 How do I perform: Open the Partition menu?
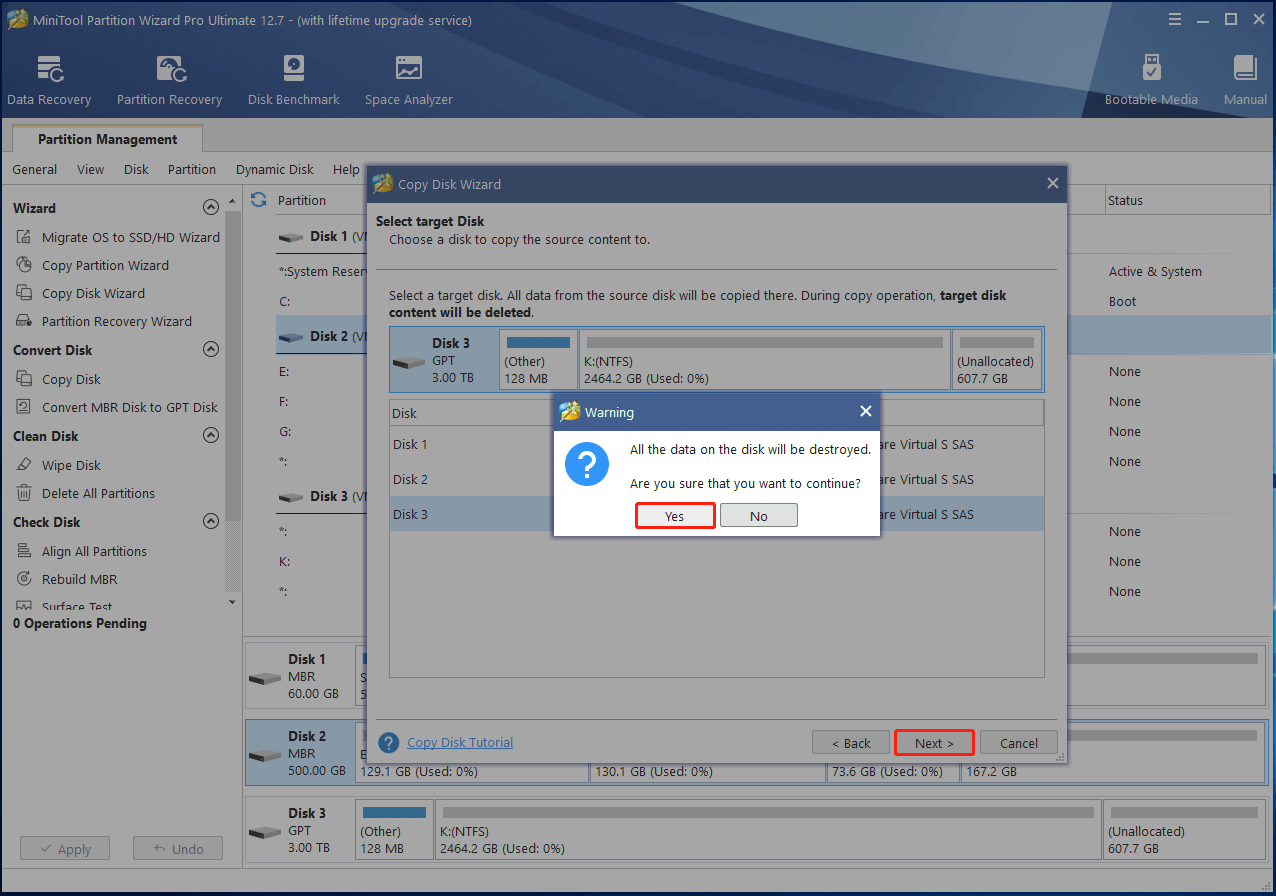192,169
